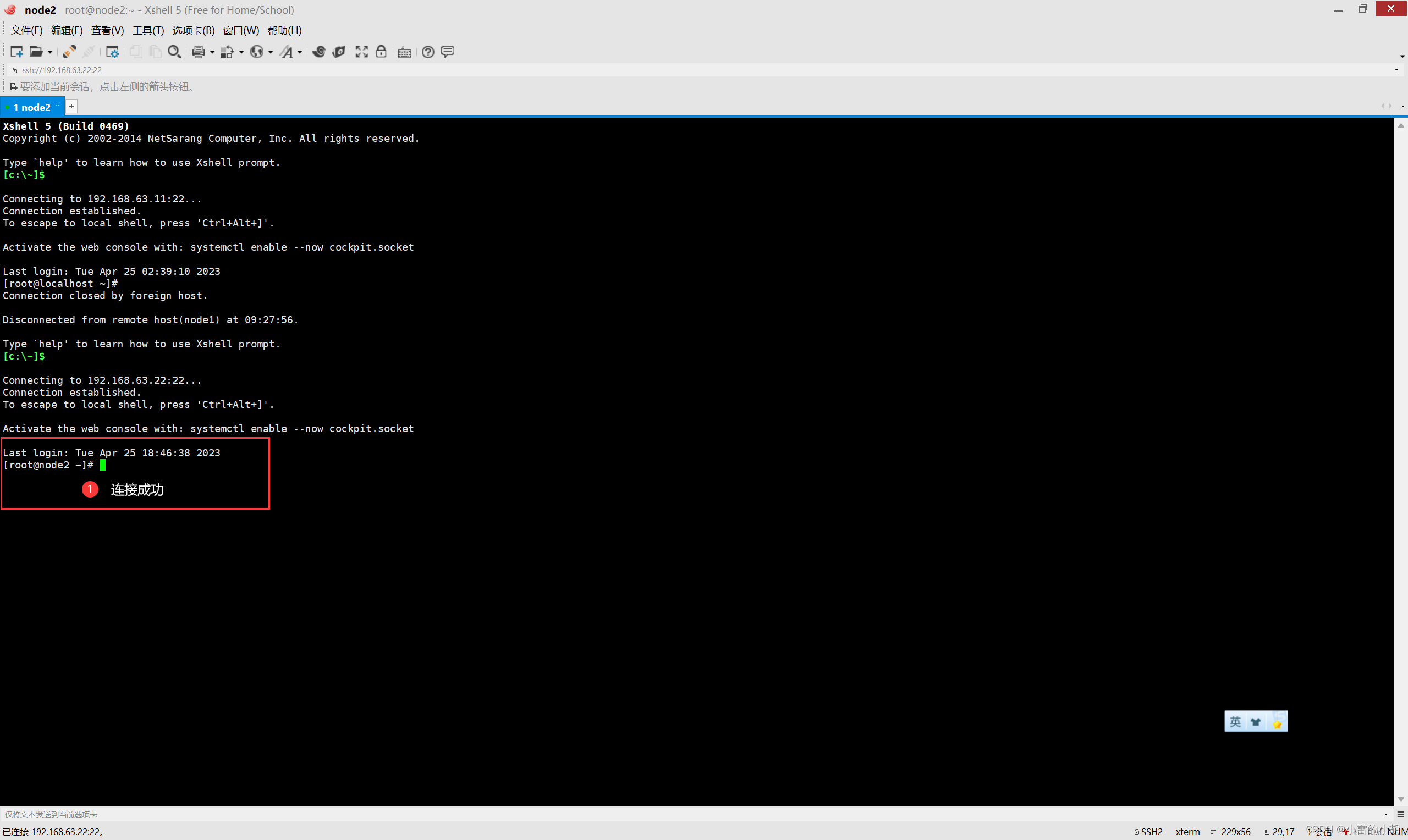
Task: Click the Encoding globe icon
Action: click(256, 52)
